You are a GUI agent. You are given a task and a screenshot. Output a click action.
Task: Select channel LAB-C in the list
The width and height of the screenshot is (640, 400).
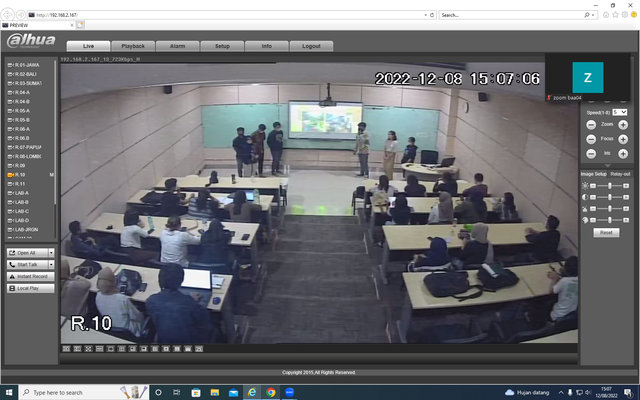[22, 211]
